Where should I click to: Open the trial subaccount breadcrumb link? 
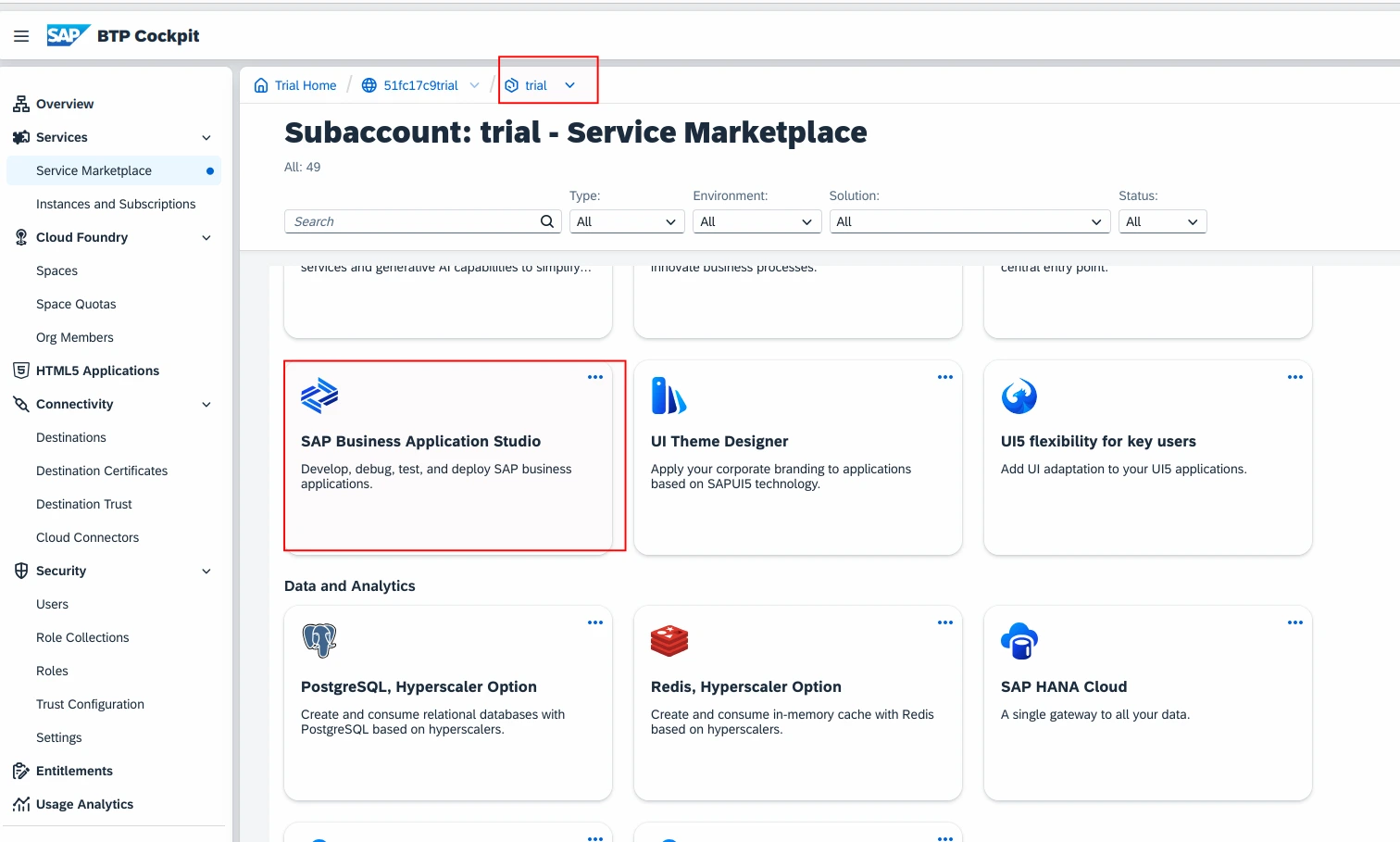coord(536,85)
